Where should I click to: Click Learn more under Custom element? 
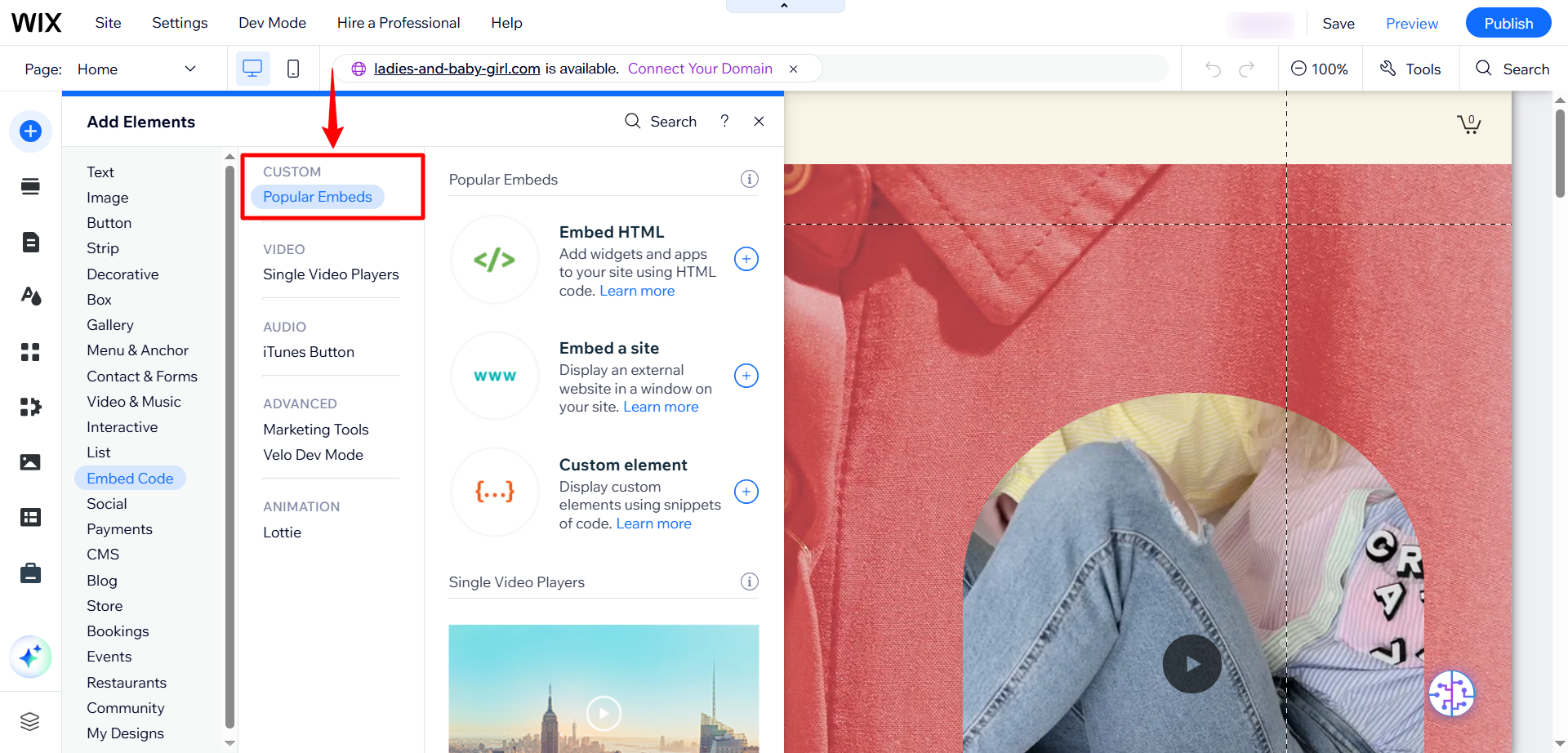[653, 524]
